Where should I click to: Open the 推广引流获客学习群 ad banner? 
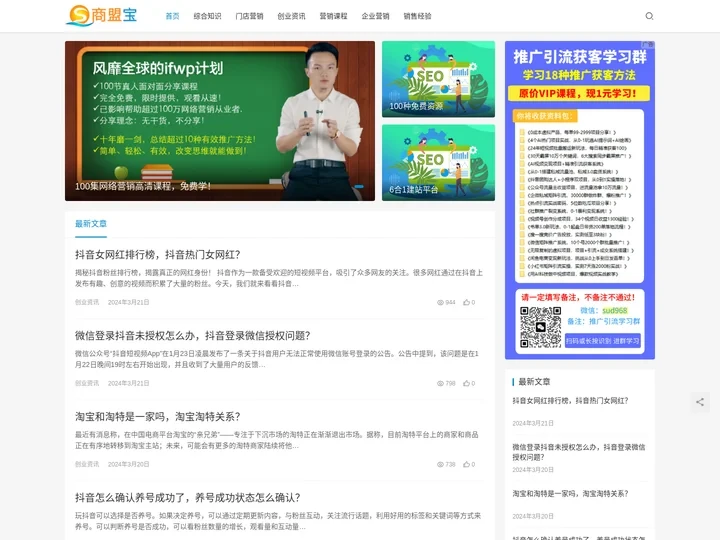pos(580,200)
